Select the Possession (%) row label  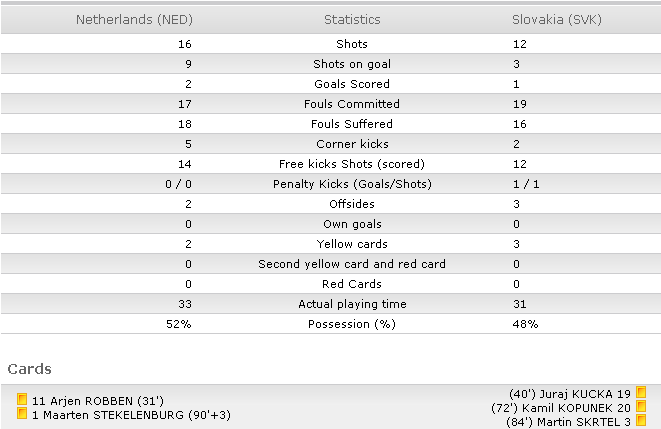[352, 324]
